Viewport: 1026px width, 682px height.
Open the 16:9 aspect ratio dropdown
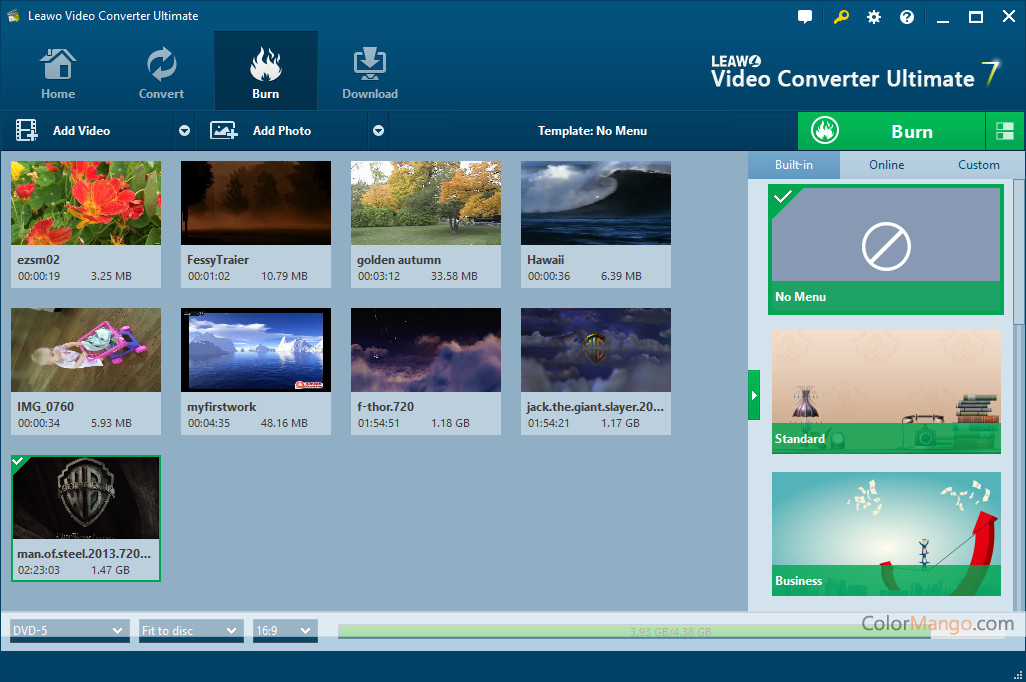pyautogui.click(x=285, y=630)
